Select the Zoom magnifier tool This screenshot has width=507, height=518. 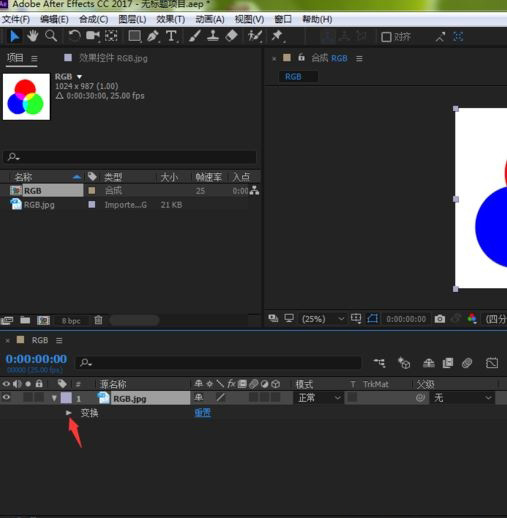tap(51, 36)
